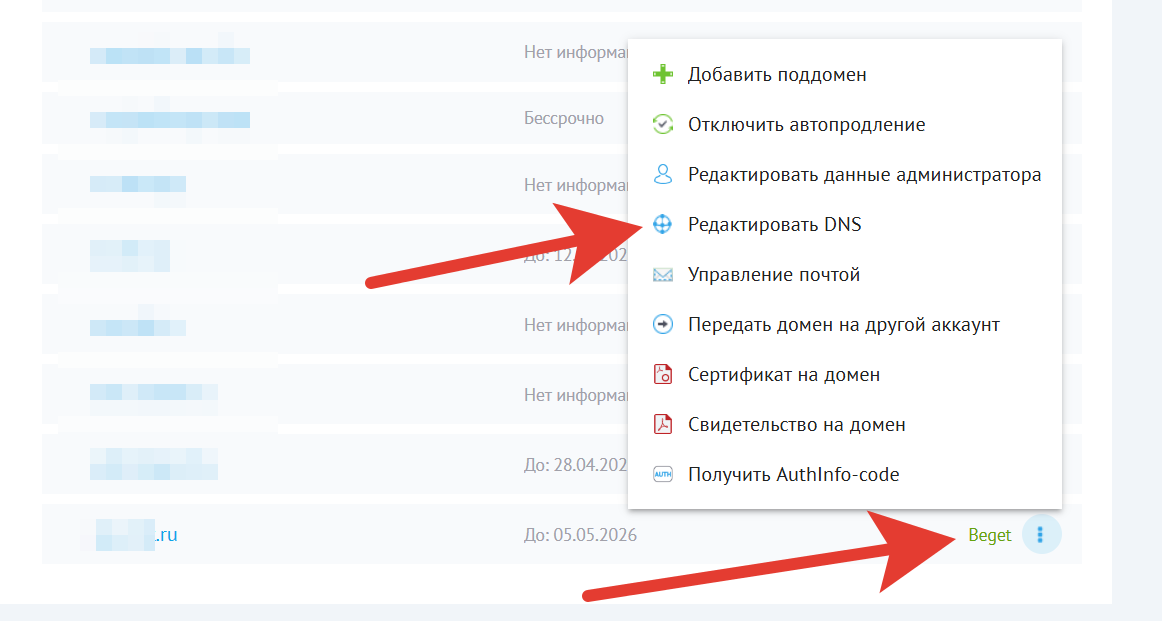Viewport: 1162px width, 621px height.
Task: Select Редактировать данные администратора menu entry
Action: coord(864,175)
